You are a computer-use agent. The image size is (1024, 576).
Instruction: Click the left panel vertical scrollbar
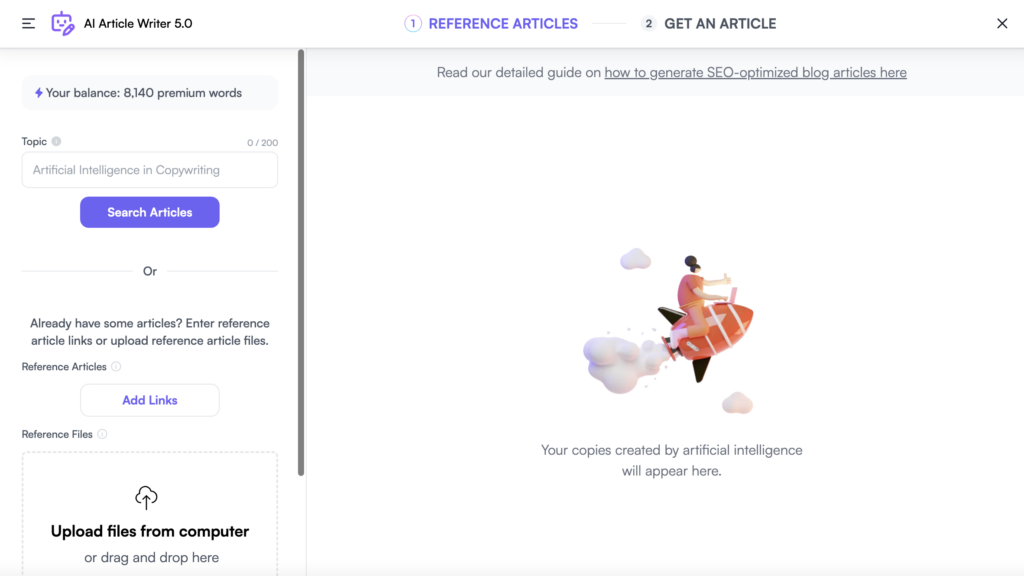[301, 263]
